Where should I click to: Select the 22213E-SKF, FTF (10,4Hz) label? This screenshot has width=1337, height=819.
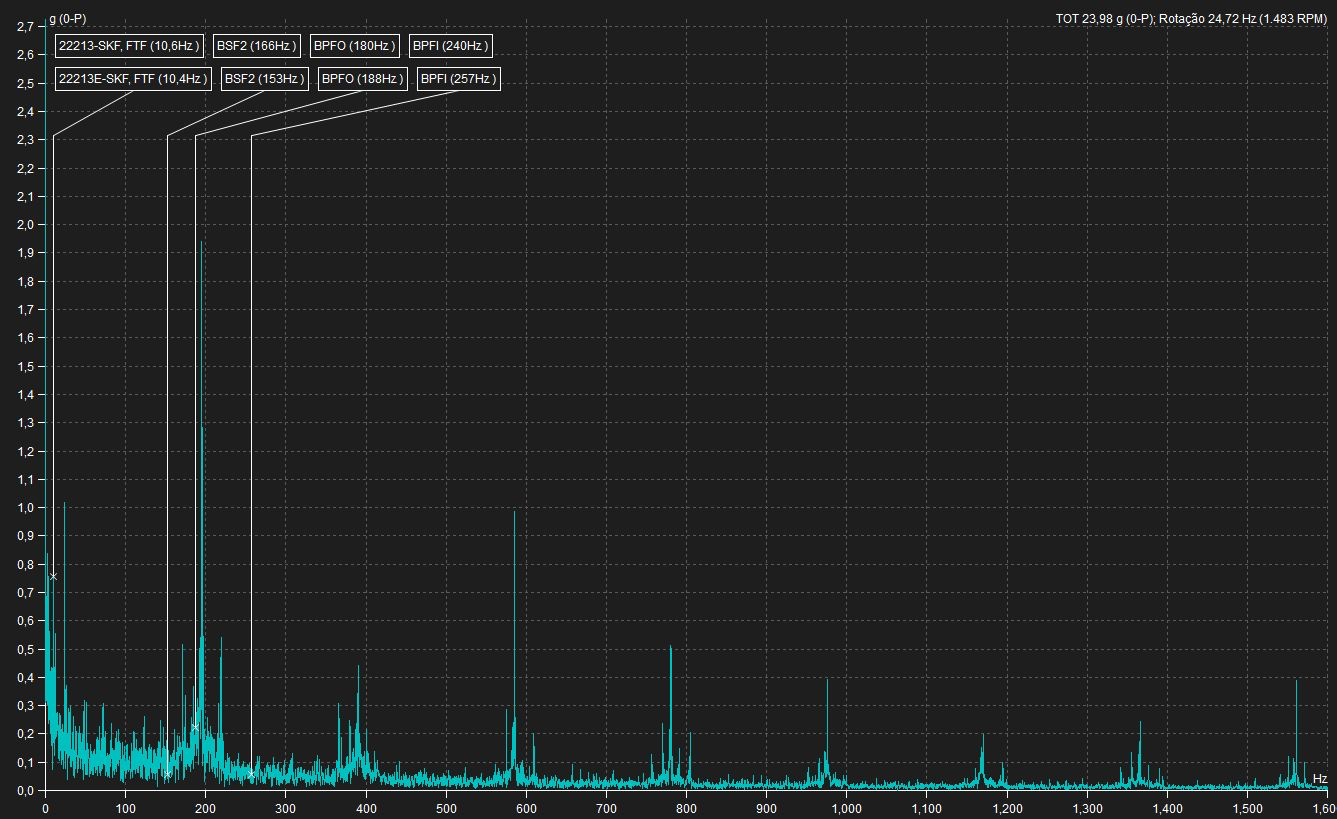pos(134,79)
